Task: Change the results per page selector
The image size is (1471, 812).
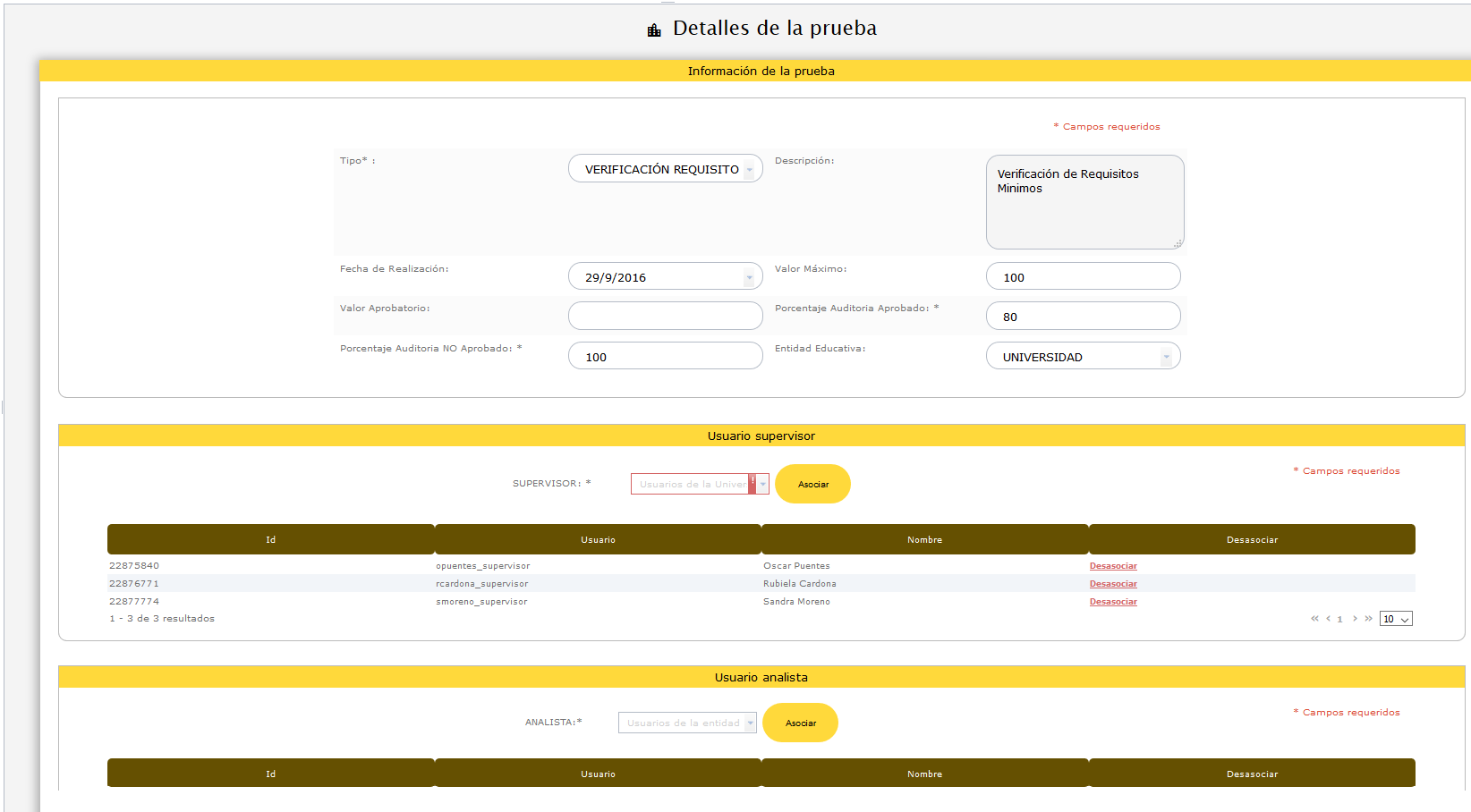Action: (1395, 619)
